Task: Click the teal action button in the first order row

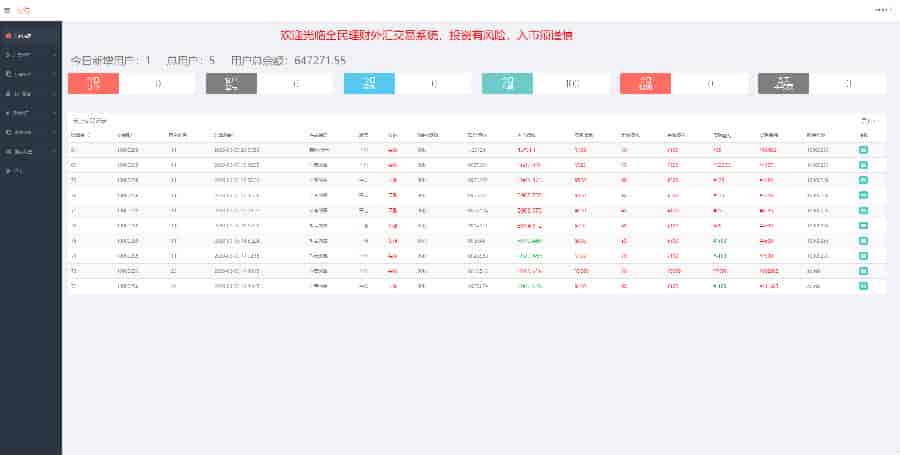Action: 863,150
